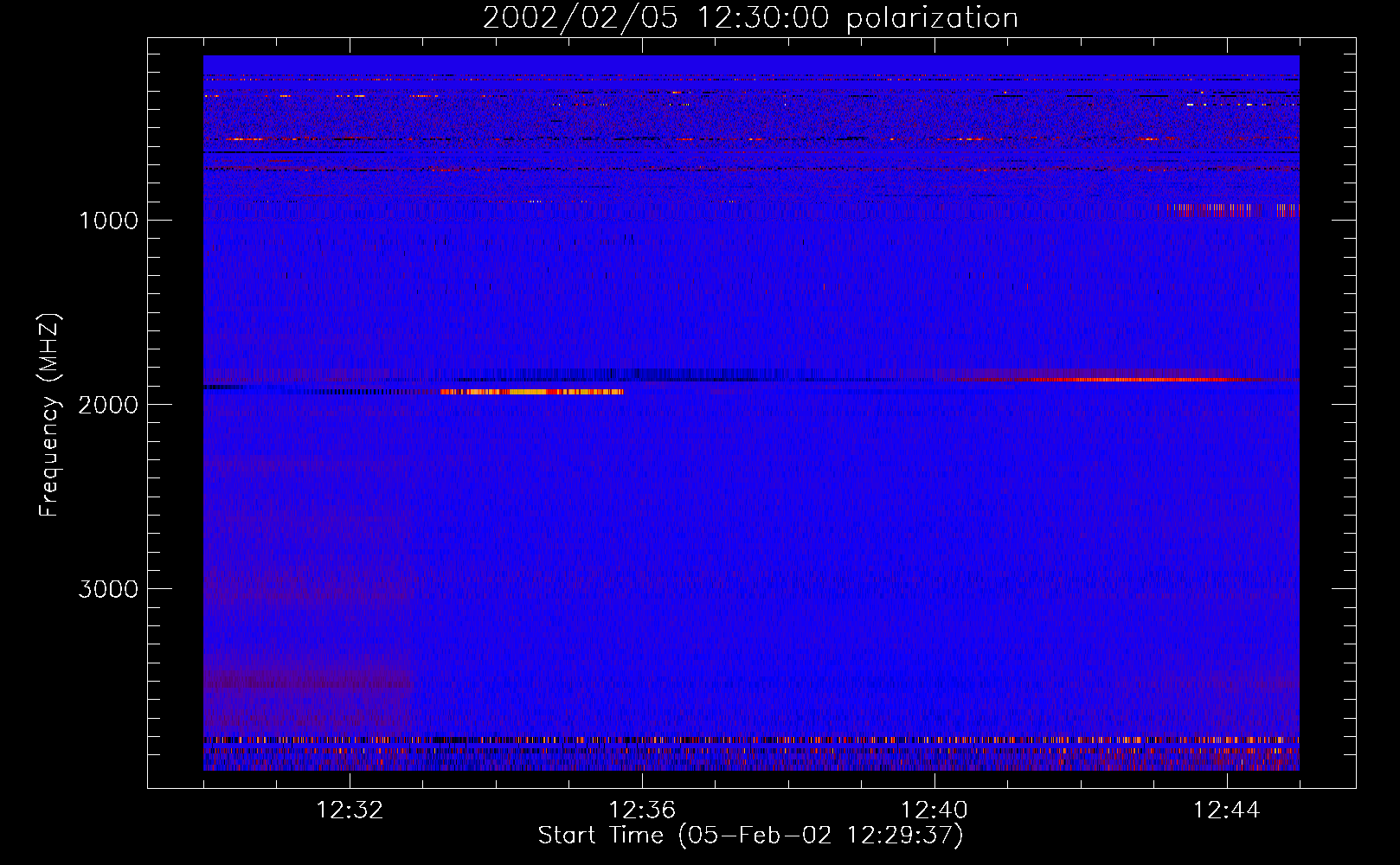Select the 1000 frequency axis label
Screen dimensions: 1400x865
point(108,221)
